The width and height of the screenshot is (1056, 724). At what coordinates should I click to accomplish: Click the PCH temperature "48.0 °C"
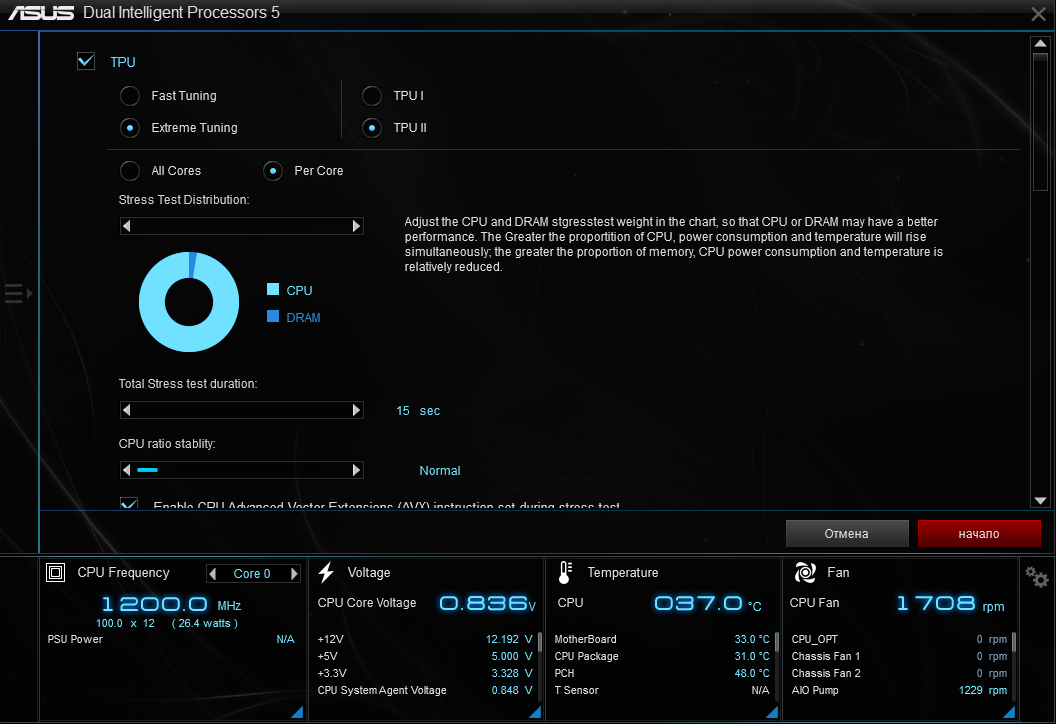point(752,673)
